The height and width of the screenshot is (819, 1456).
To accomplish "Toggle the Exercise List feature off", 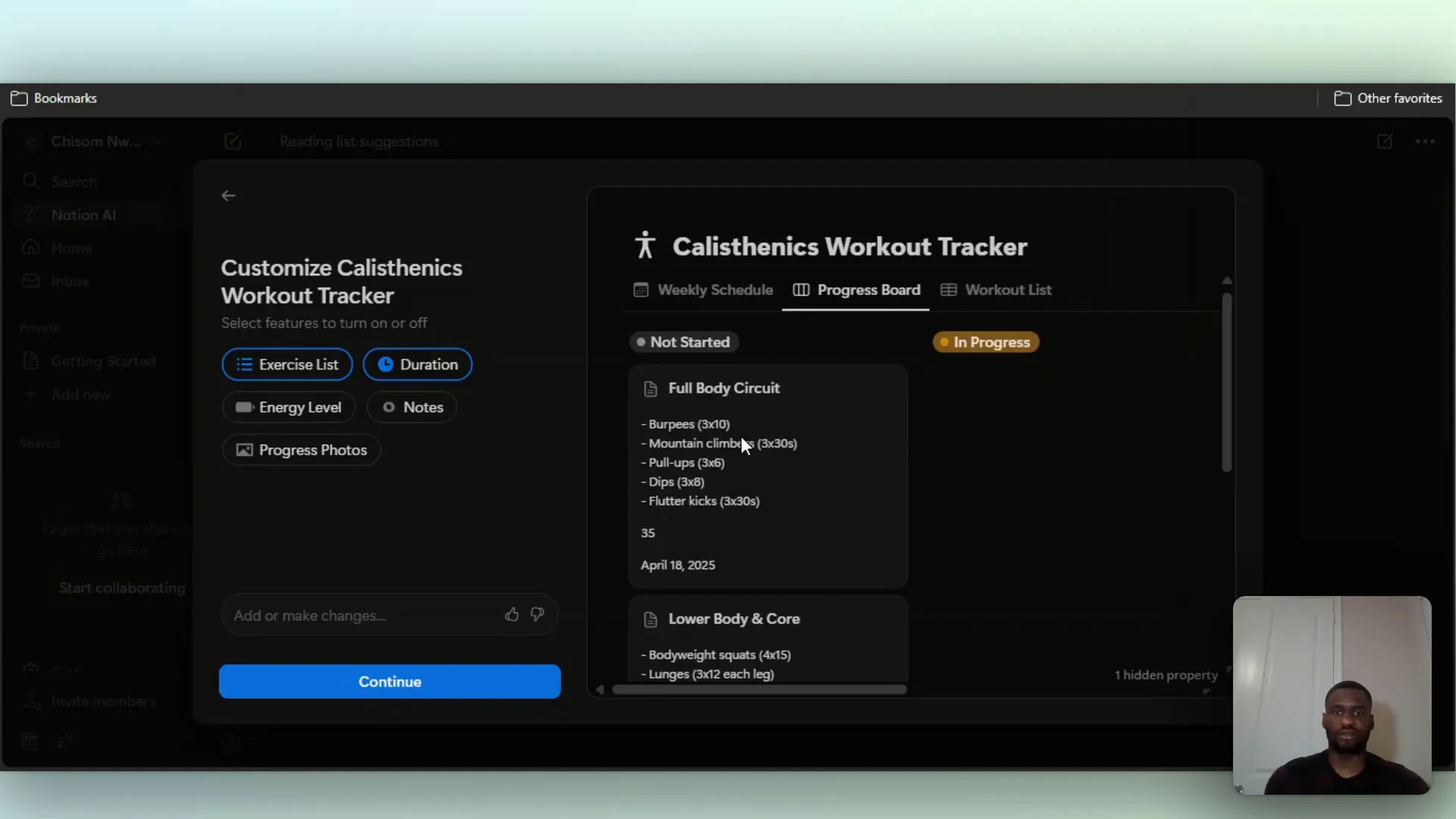I will click(287, 365).
